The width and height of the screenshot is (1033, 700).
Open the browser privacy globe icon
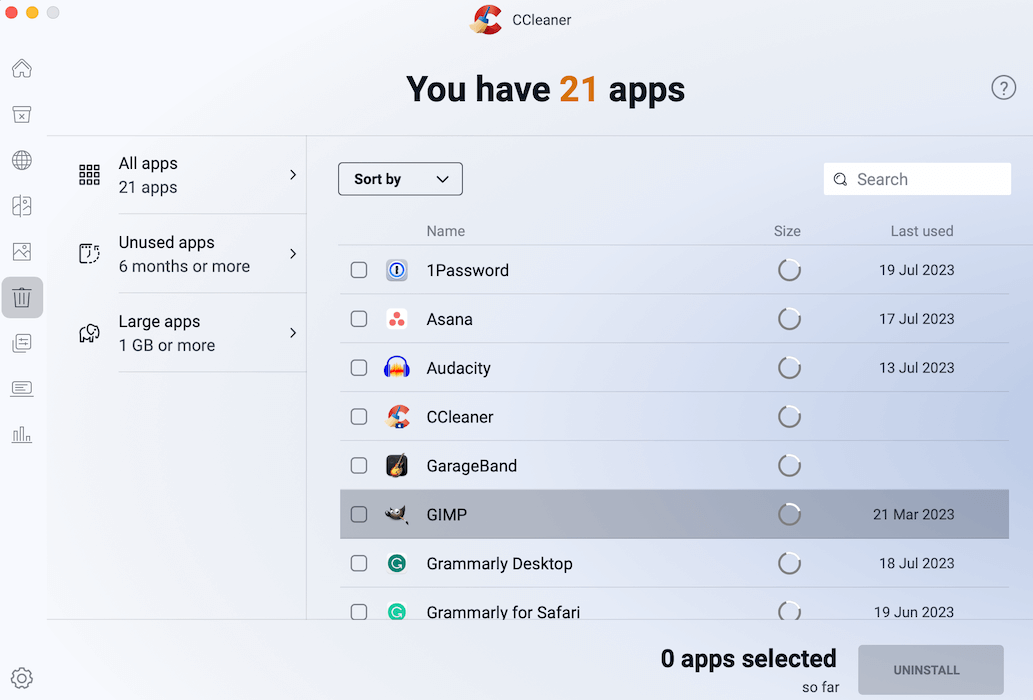pos(22,160)
